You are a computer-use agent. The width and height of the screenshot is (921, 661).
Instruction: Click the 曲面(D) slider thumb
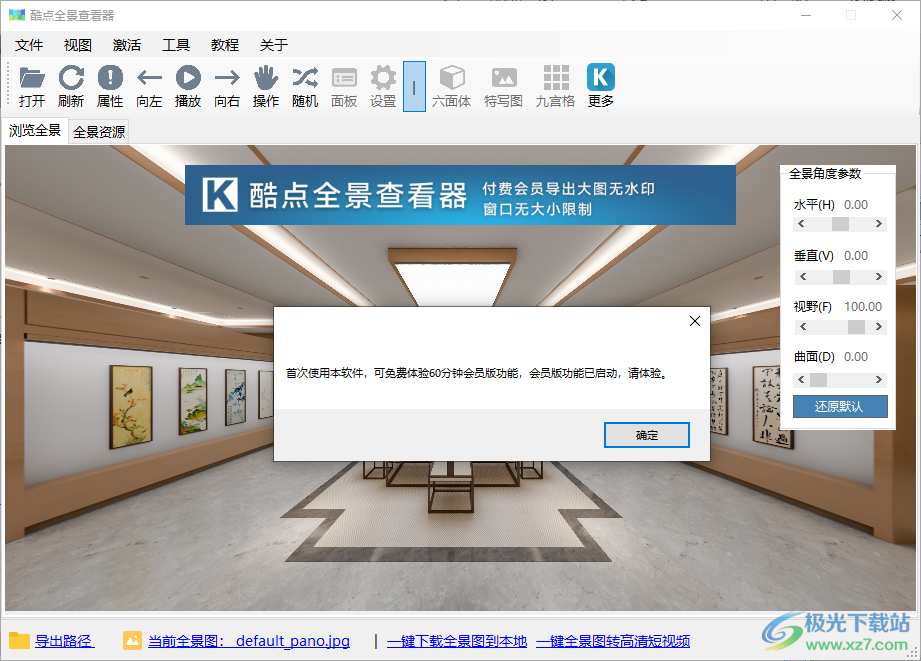pyautogui.click(x=818, y=380)
